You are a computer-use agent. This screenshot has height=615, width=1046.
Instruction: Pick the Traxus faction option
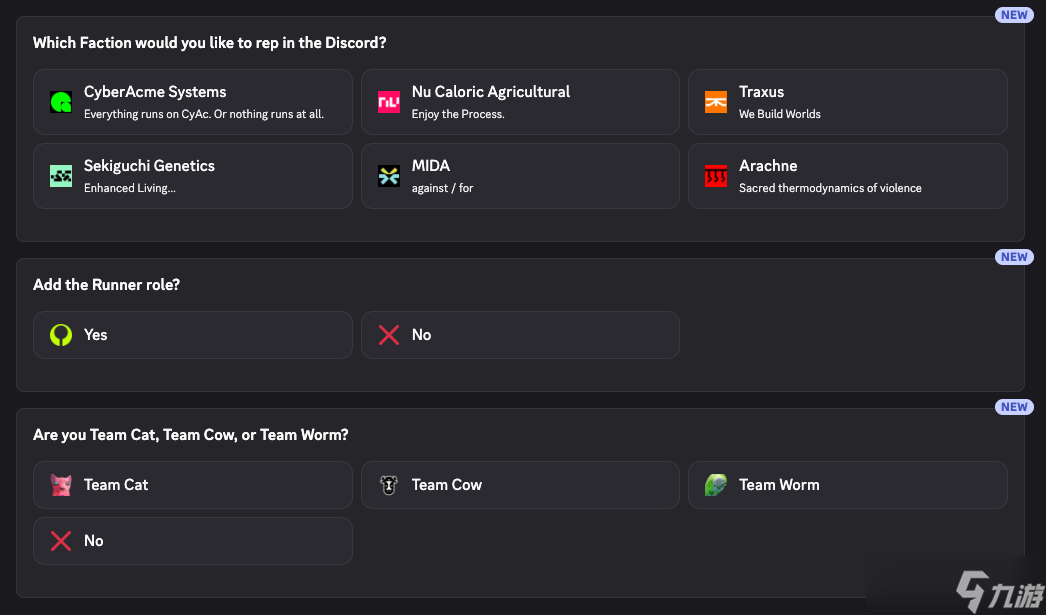click(847, 102)
